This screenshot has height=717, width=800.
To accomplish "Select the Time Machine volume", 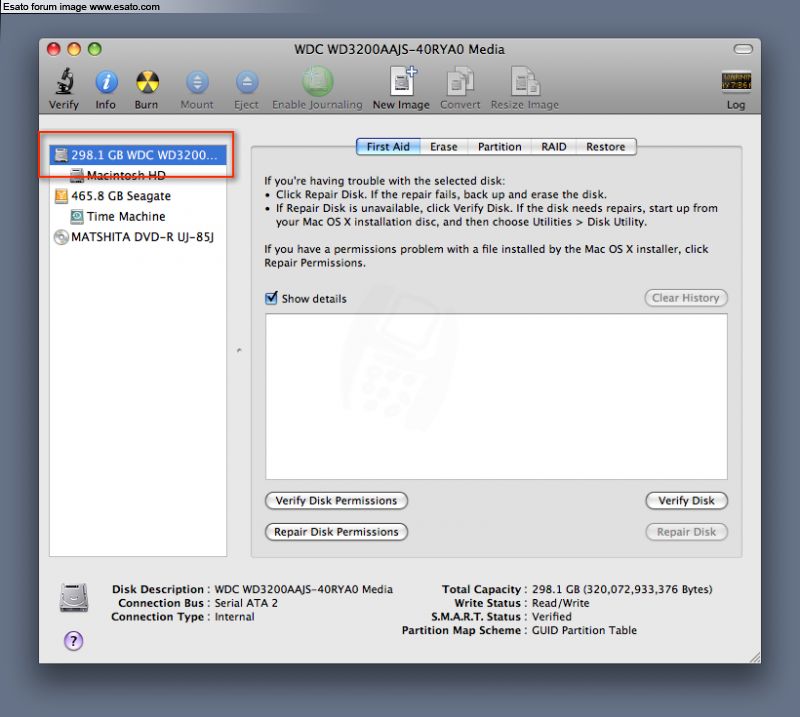I will tap(138, 216).
